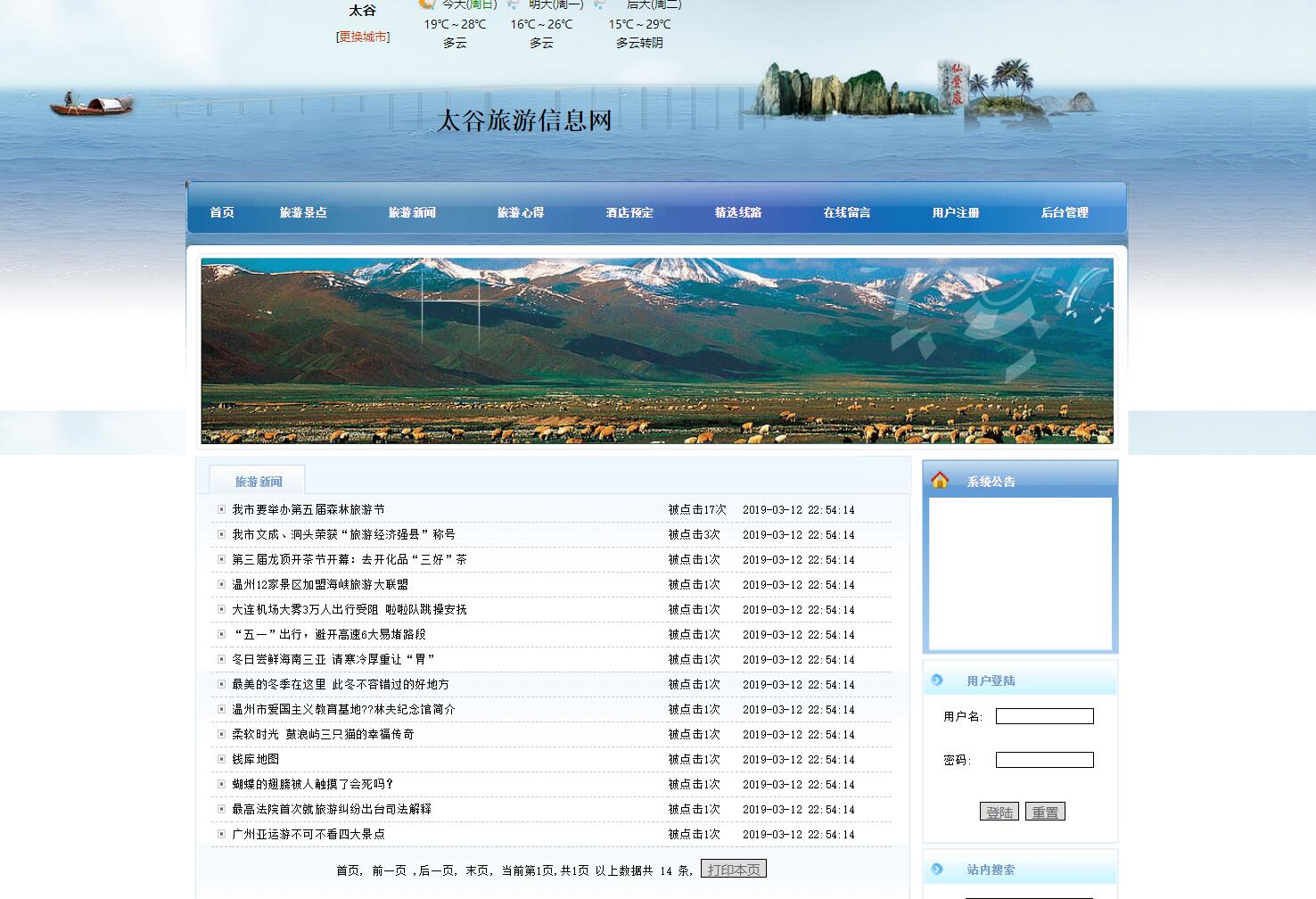Click the 打印本页 print button
This screenshot has height=899, width=1316.
[733, 868]
